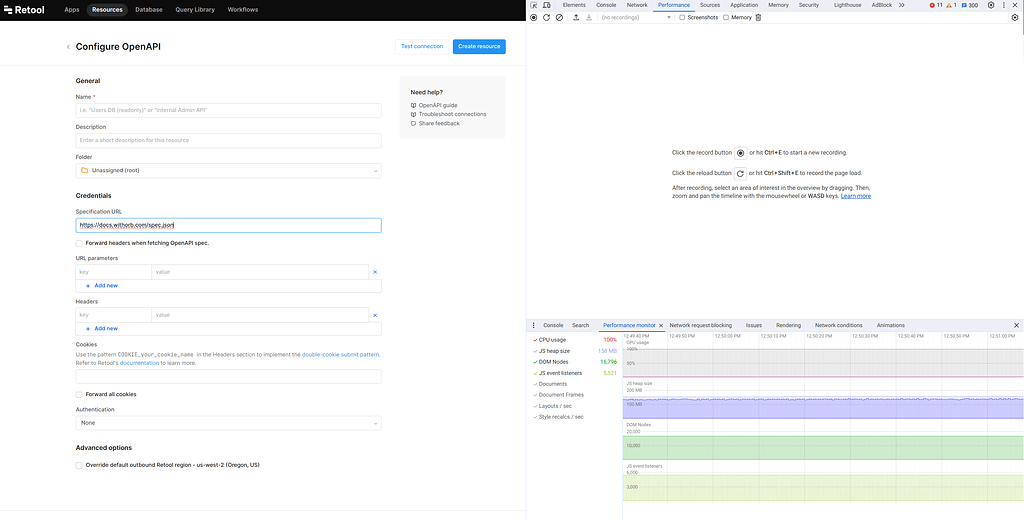1024x520 pixels.
Task: Switch to the Lighthouse tab
Action: [848, 5]
